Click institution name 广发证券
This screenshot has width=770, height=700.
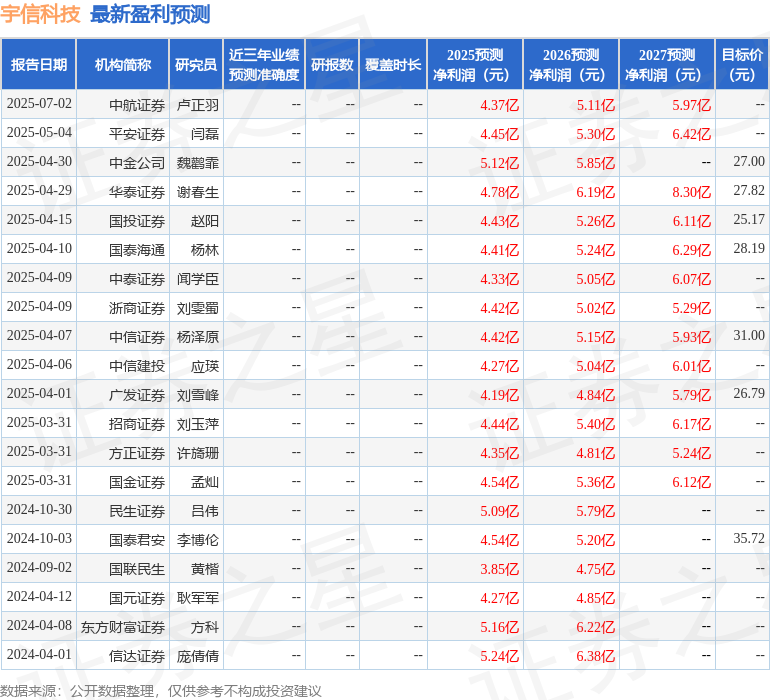pyautogui.click(x=137, y=395)
